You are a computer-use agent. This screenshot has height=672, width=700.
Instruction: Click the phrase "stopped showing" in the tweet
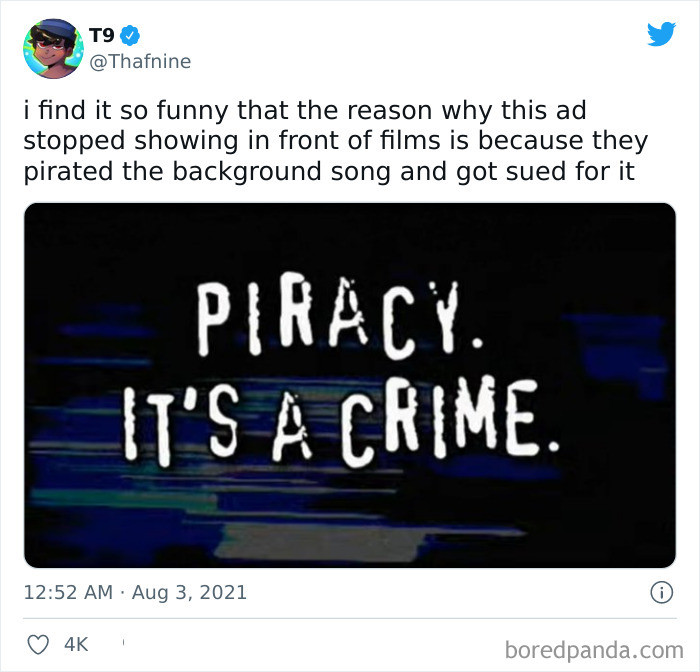click(132, 141)
